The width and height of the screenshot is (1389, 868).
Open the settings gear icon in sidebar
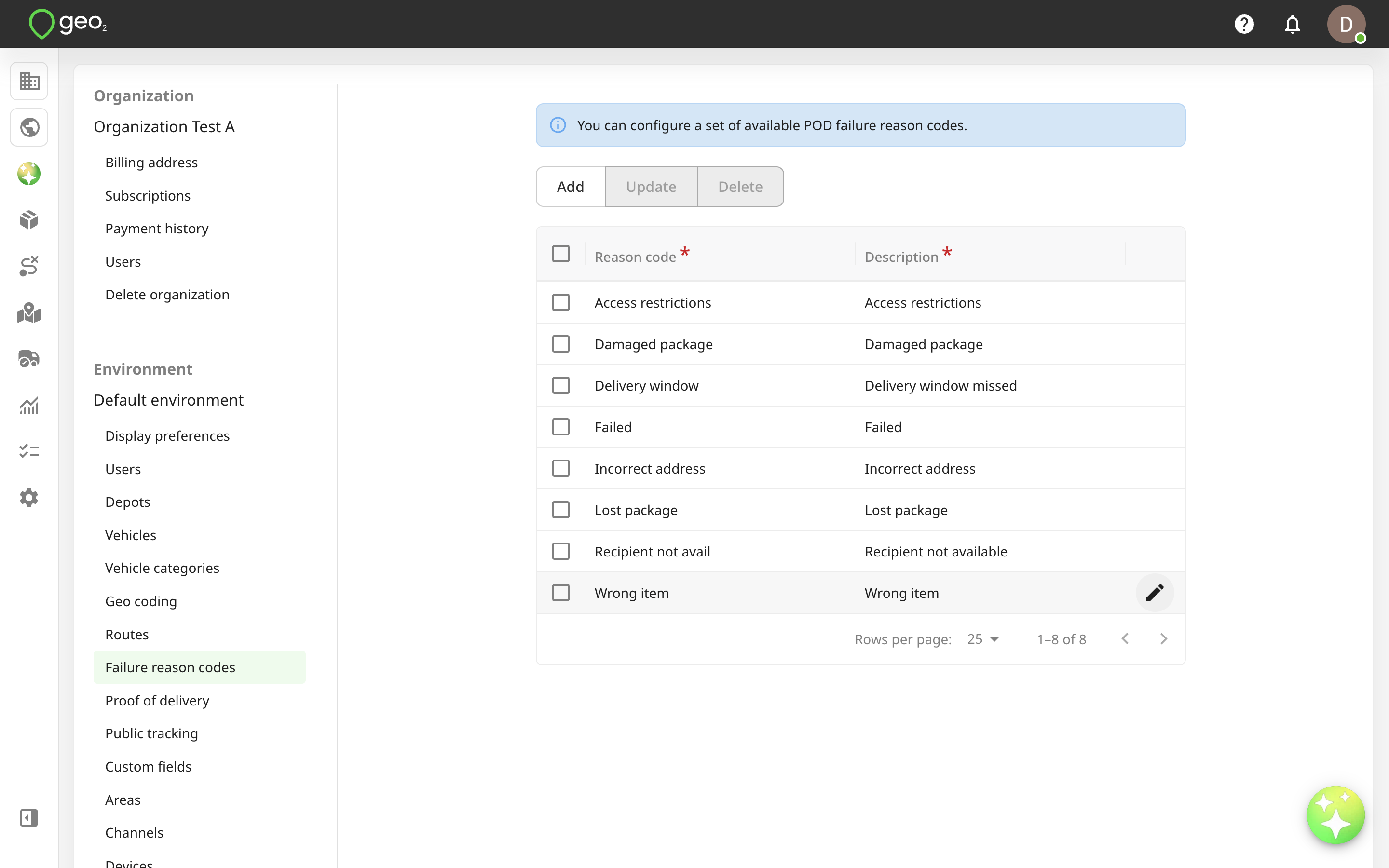click(29, 498)
